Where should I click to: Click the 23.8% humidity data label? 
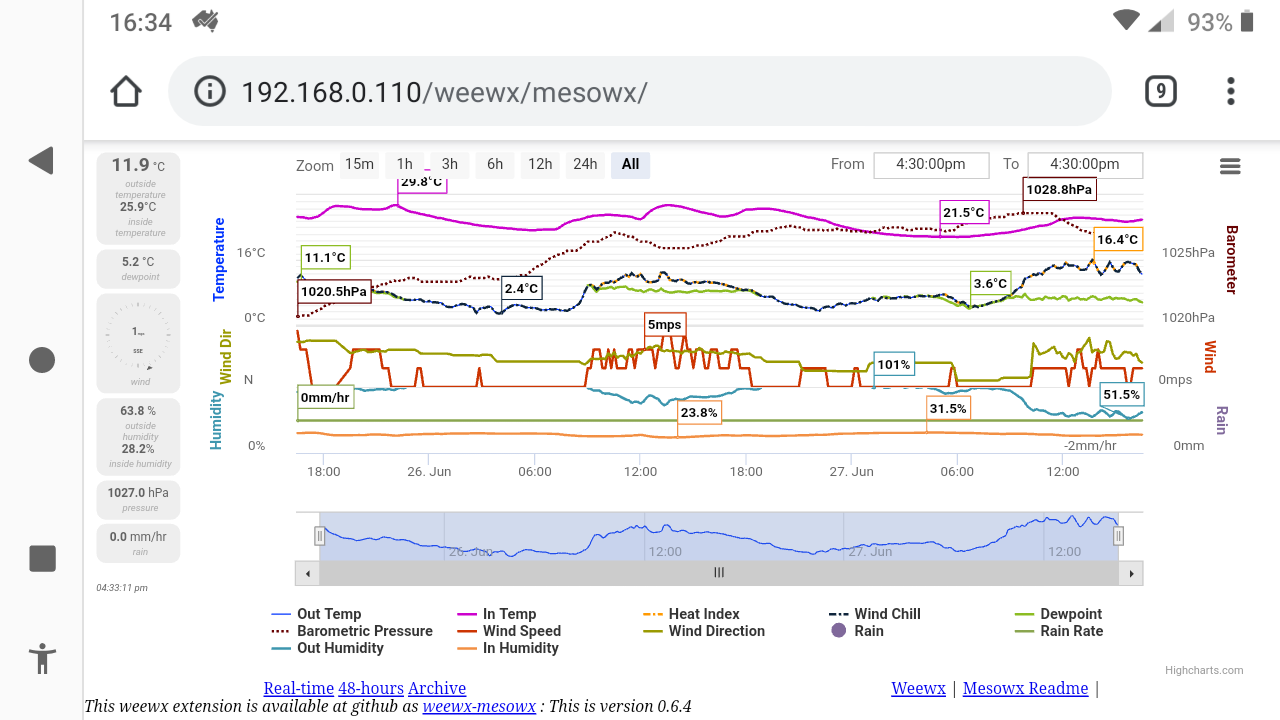[x=699, y=412]
